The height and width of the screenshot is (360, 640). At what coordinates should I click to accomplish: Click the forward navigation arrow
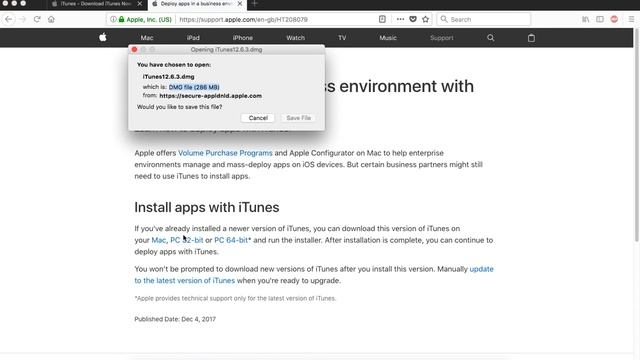[x=22, y=19]
